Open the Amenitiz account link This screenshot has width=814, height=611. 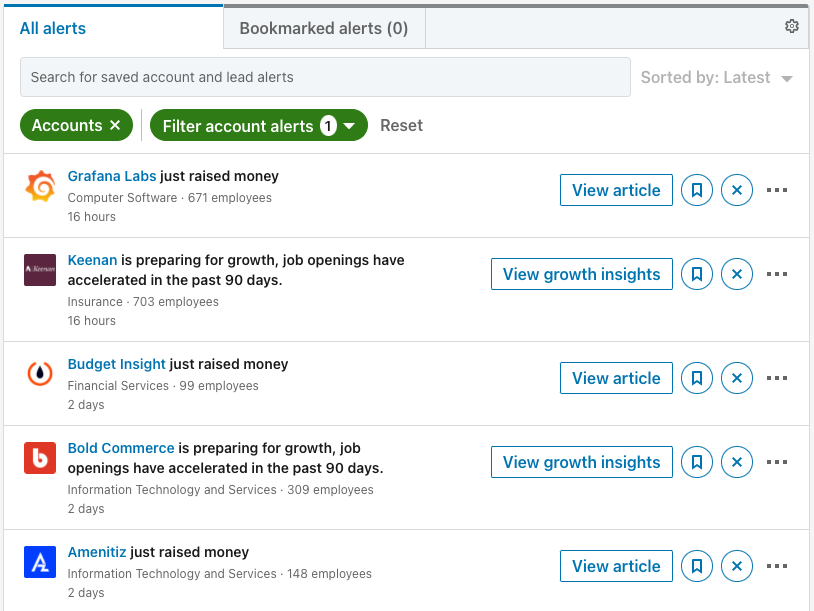click(x=97, y=552)
